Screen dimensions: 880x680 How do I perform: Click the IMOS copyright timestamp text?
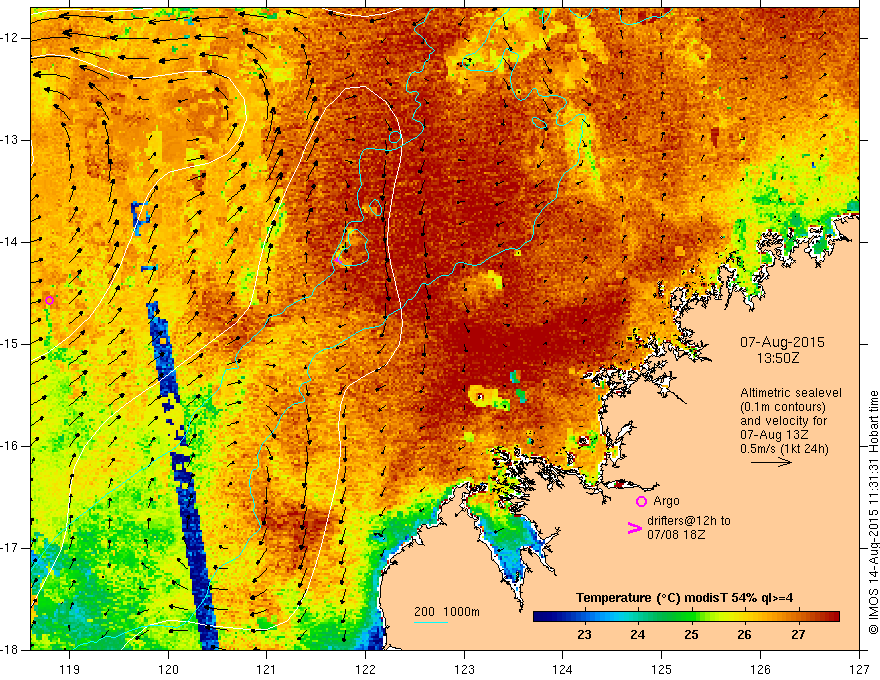click(873, 512)
